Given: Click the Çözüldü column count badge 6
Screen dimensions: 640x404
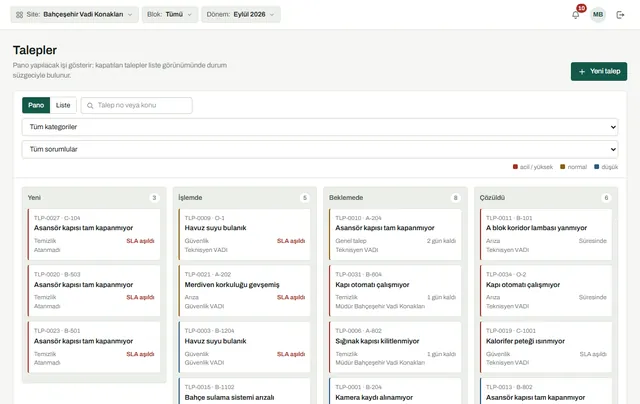Looking at the screenshot, I should coord(606,198).
